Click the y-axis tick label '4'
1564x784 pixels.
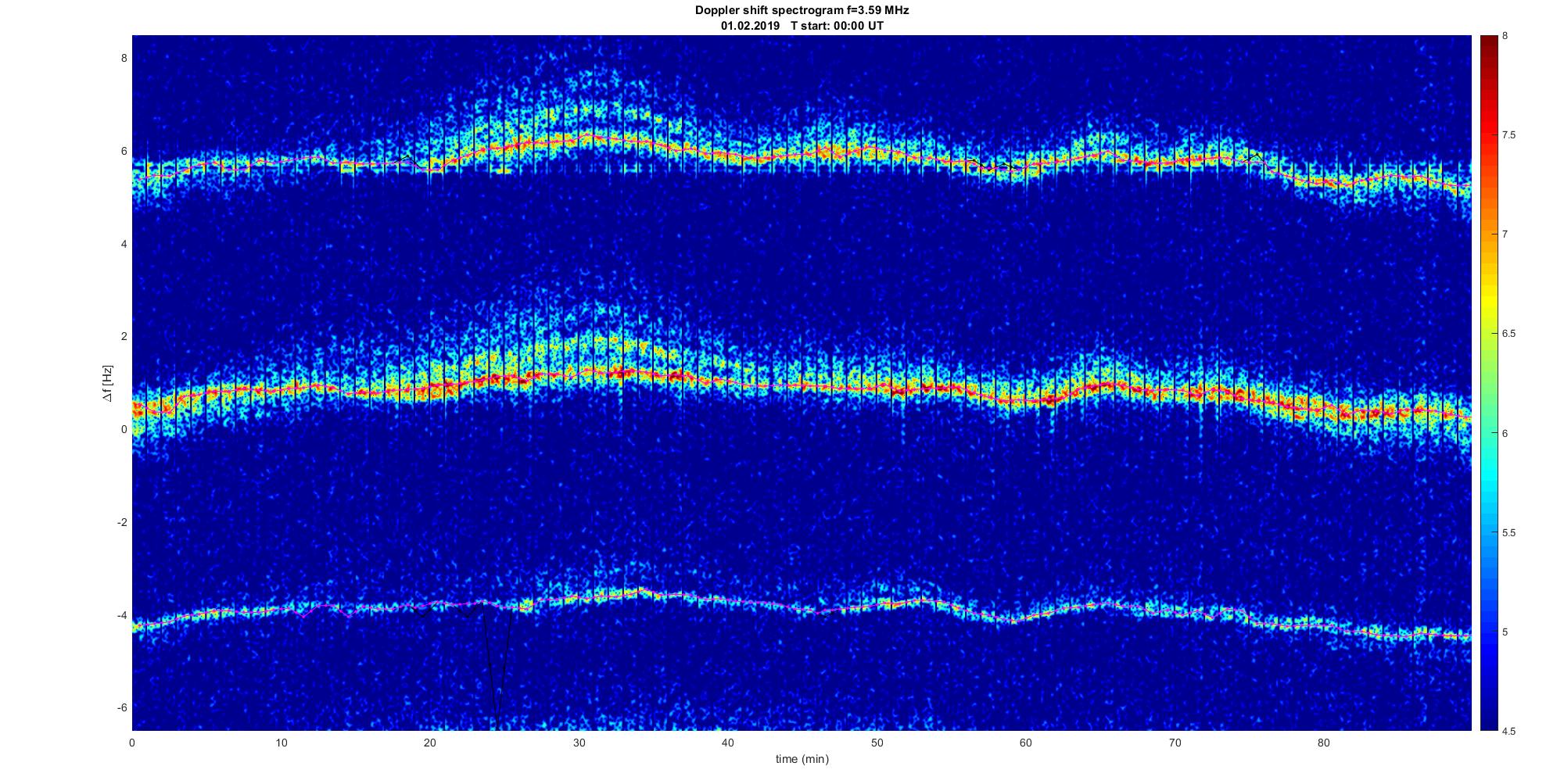[123, 244]
